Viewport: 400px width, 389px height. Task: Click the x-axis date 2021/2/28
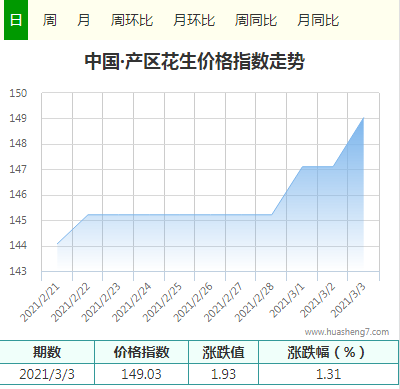pos(254,303)
